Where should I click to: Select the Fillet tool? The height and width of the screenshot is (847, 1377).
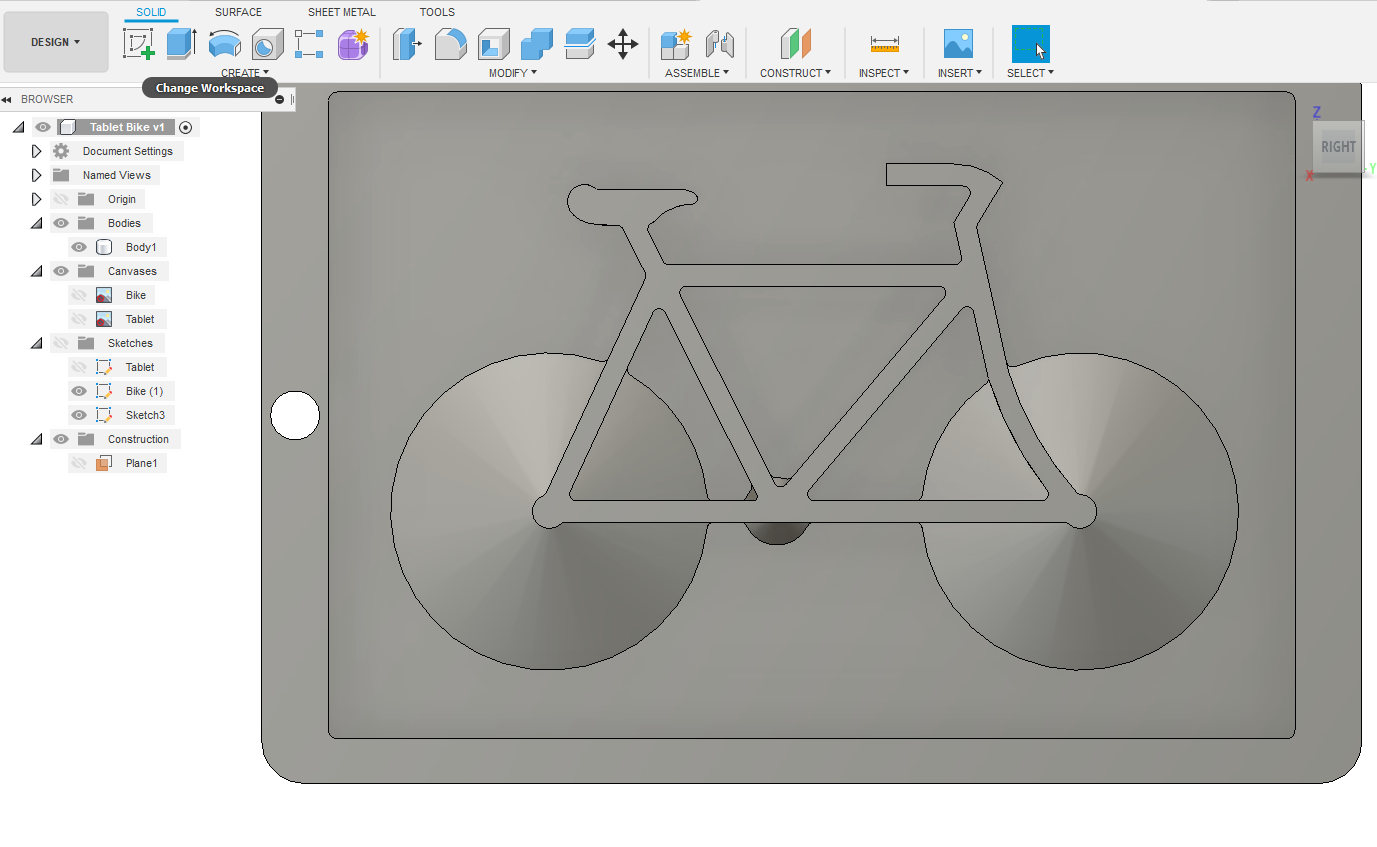[450, 44]
